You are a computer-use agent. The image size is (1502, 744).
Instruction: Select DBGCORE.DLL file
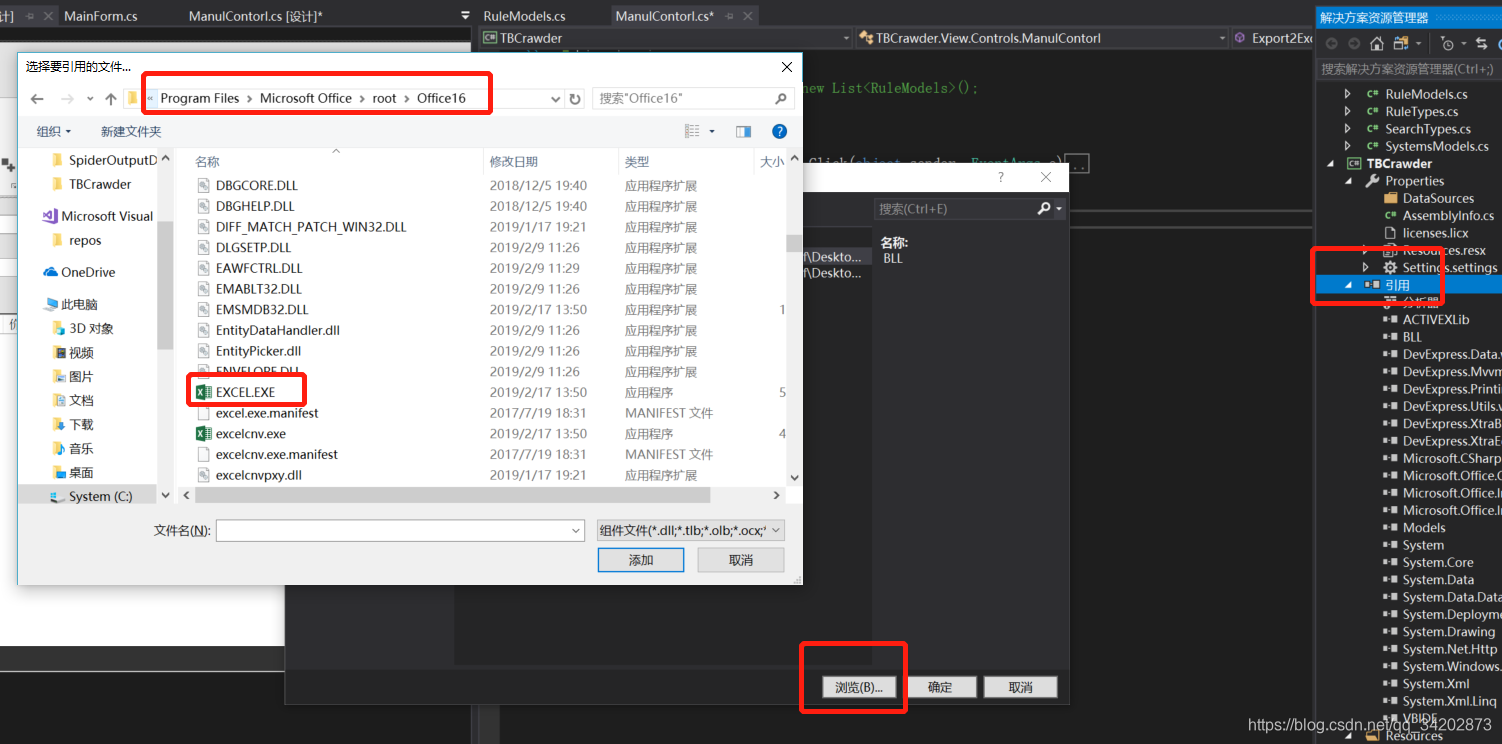coord(247,185)
